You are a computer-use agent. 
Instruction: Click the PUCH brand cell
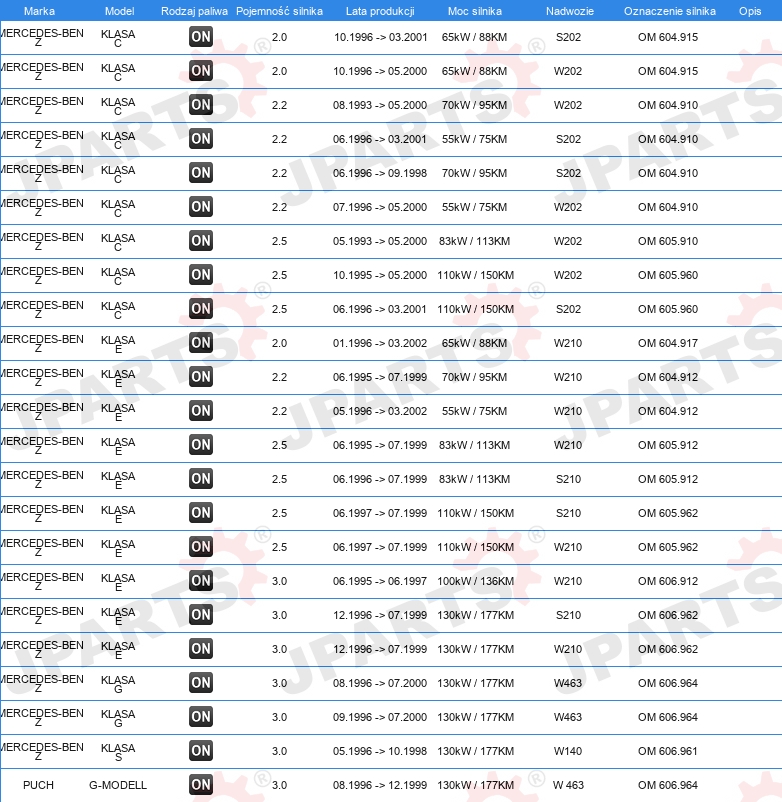point(38,785)
